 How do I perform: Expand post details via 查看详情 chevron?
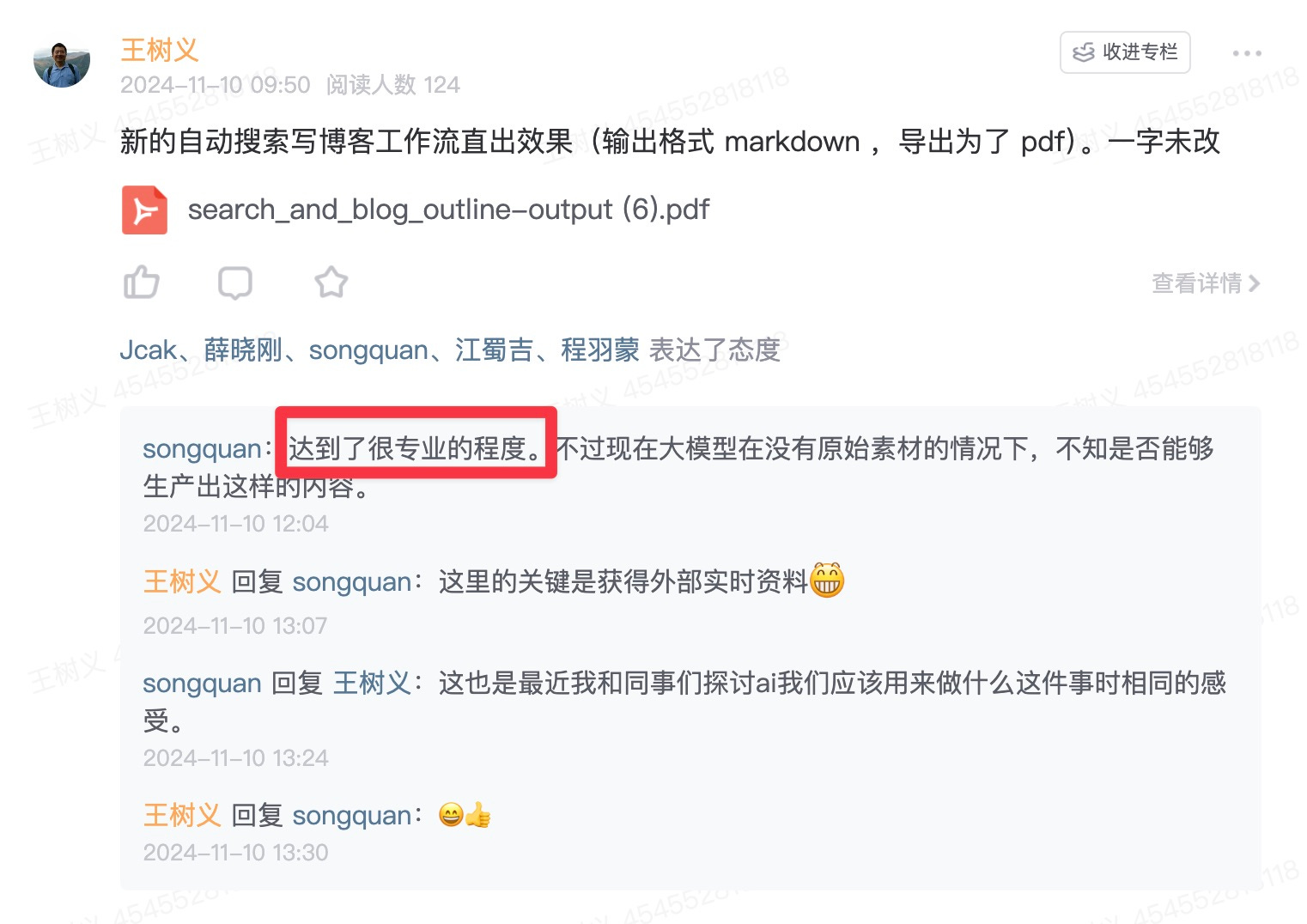point(1206,283)
